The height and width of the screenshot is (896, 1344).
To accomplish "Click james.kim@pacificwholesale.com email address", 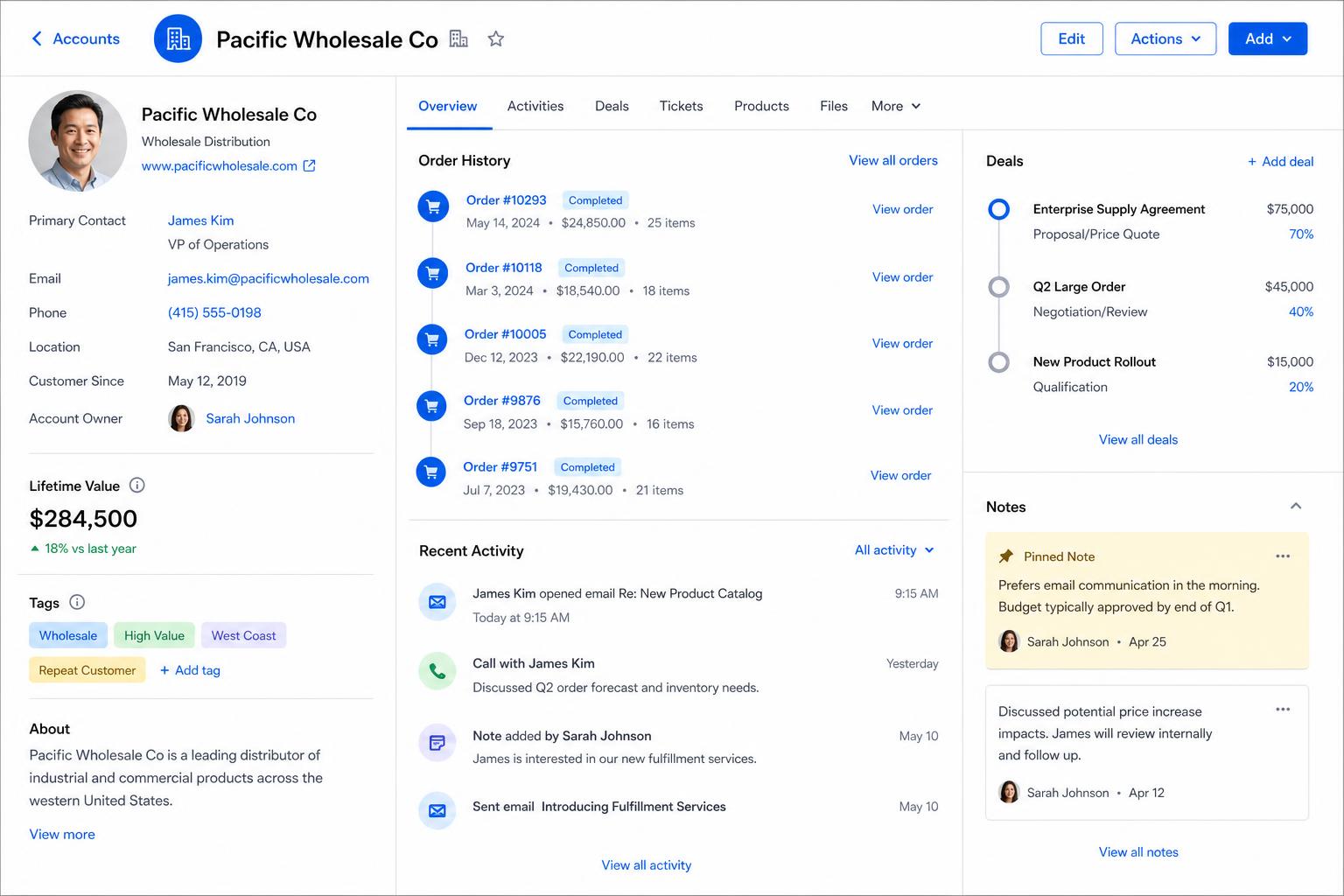I will (268, 278).
